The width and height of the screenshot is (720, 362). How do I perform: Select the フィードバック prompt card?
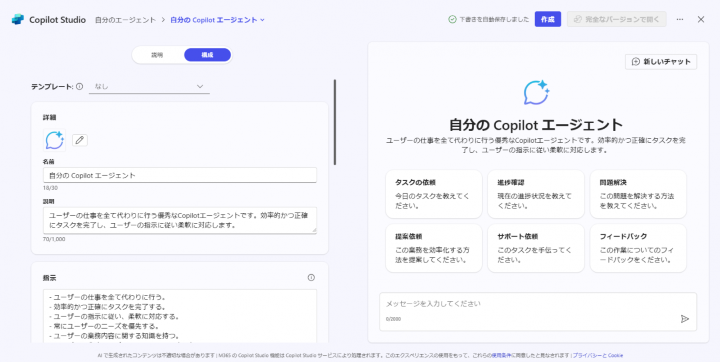638,248
